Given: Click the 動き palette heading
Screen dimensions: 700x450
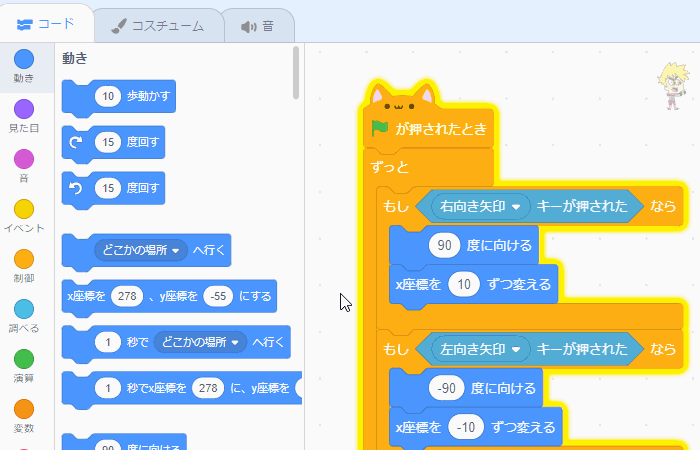Looking at the screenshot, I should tap(75, 58).
